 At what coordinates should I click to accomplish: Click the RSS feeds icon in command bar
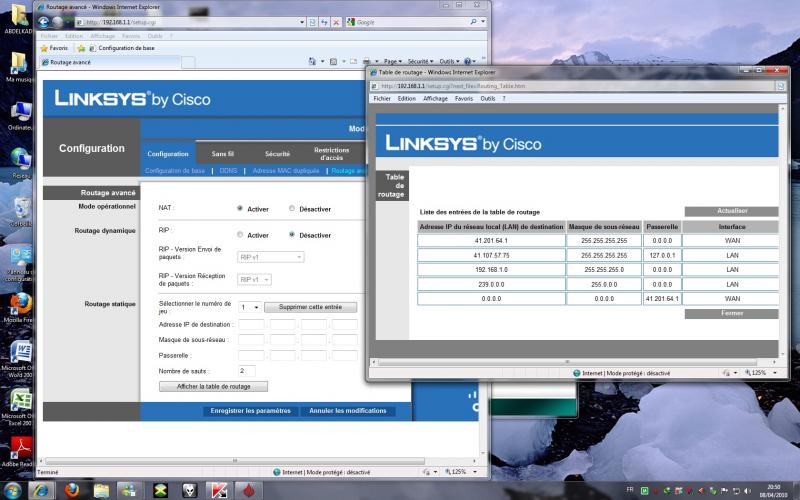click(x=333, y=61)
